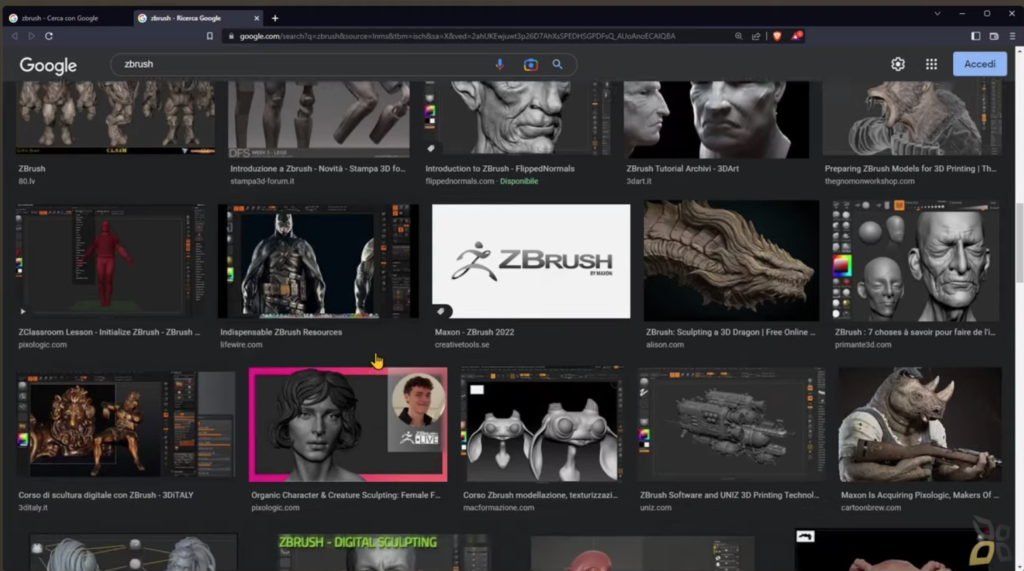Click the browser back arrow
1024x571 pixels.
[x=14, y=36]
